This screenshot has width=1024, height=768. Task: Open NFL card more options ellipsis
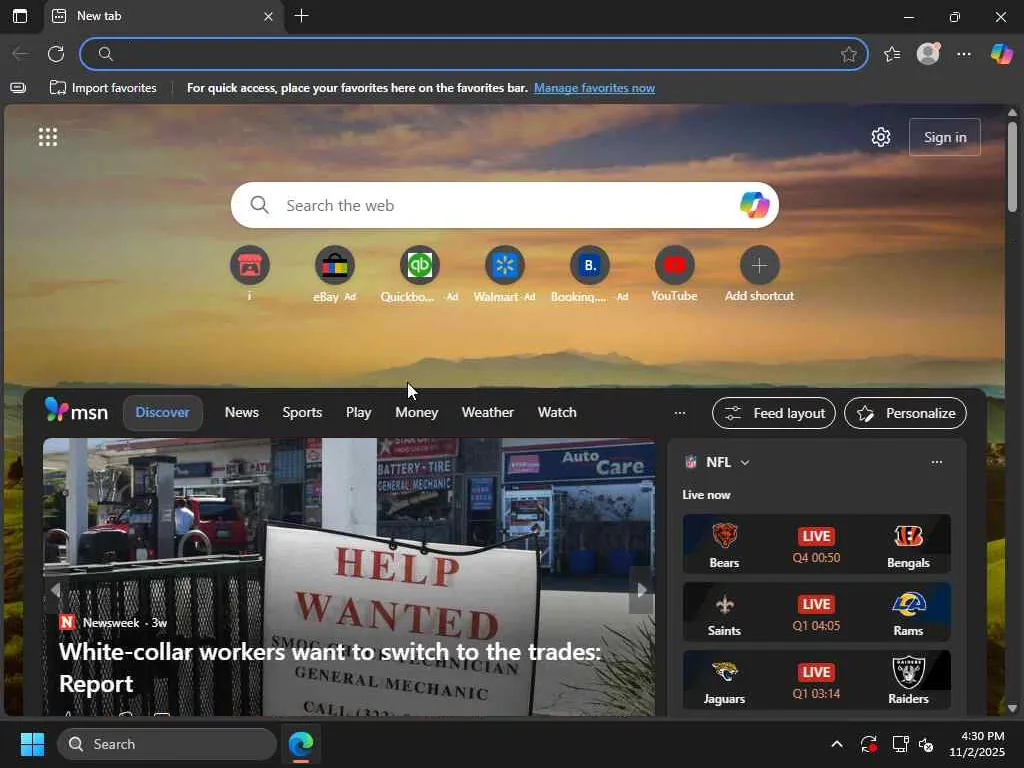(x=936, y=462)
